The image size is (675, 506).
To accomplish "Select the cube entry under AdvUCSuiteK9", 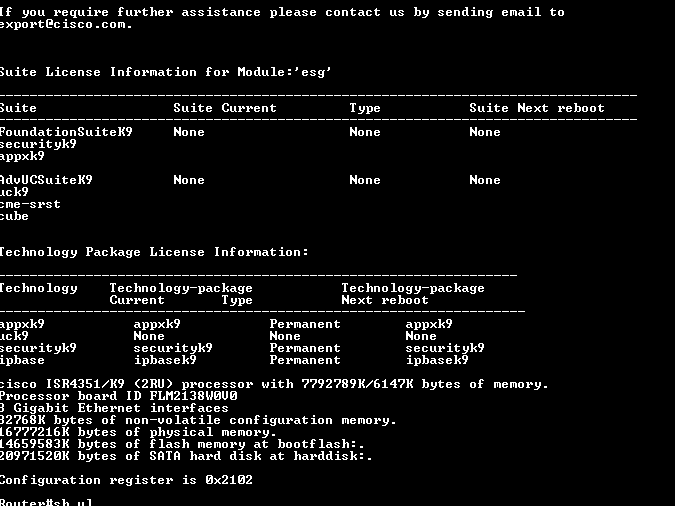I will tap(14, 216).
